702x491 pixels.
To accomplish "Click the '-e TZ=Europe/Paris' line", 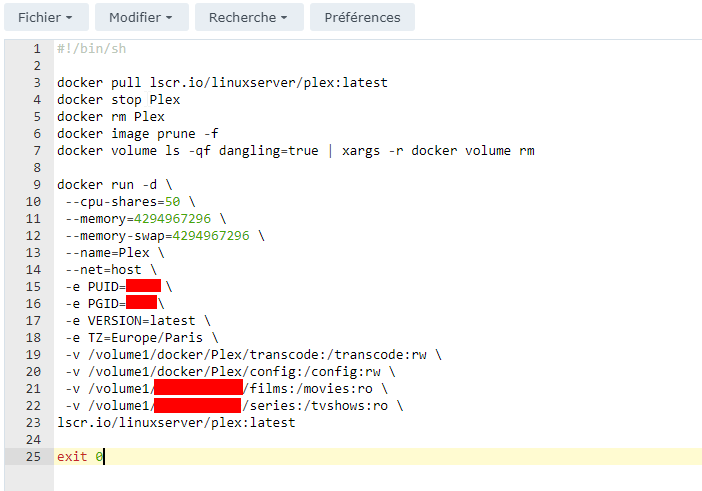I will pyautogui.click(x=141, y=337).
